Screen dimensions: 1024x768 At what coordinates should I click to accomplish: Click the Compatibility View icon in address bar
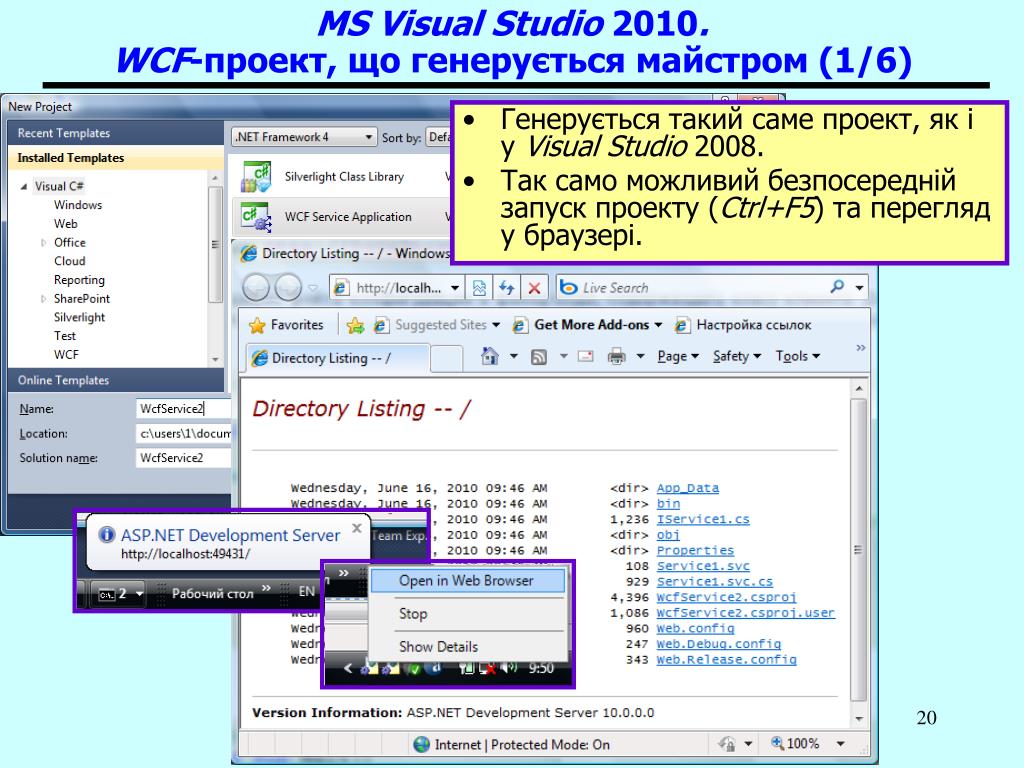click(479, 288)
